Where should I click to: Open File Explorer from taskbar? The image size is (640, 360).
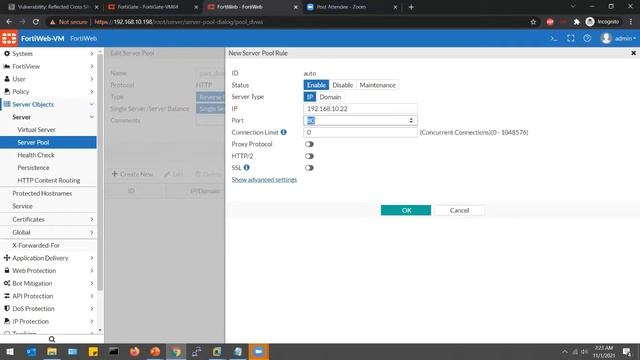point(52,351)
